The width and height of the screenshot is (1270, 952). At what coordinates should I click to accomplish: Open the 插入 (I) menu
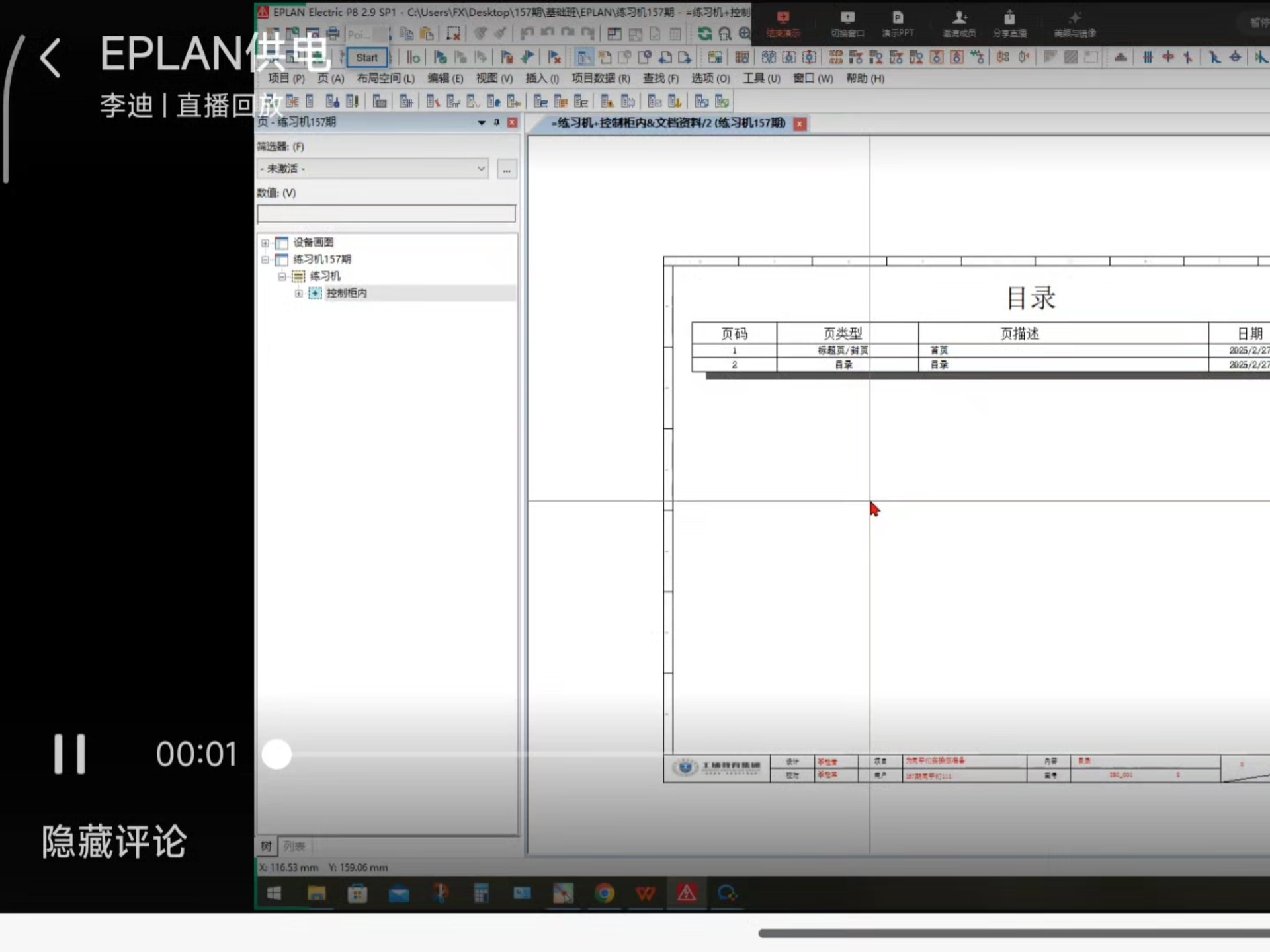tap(542, 78)
